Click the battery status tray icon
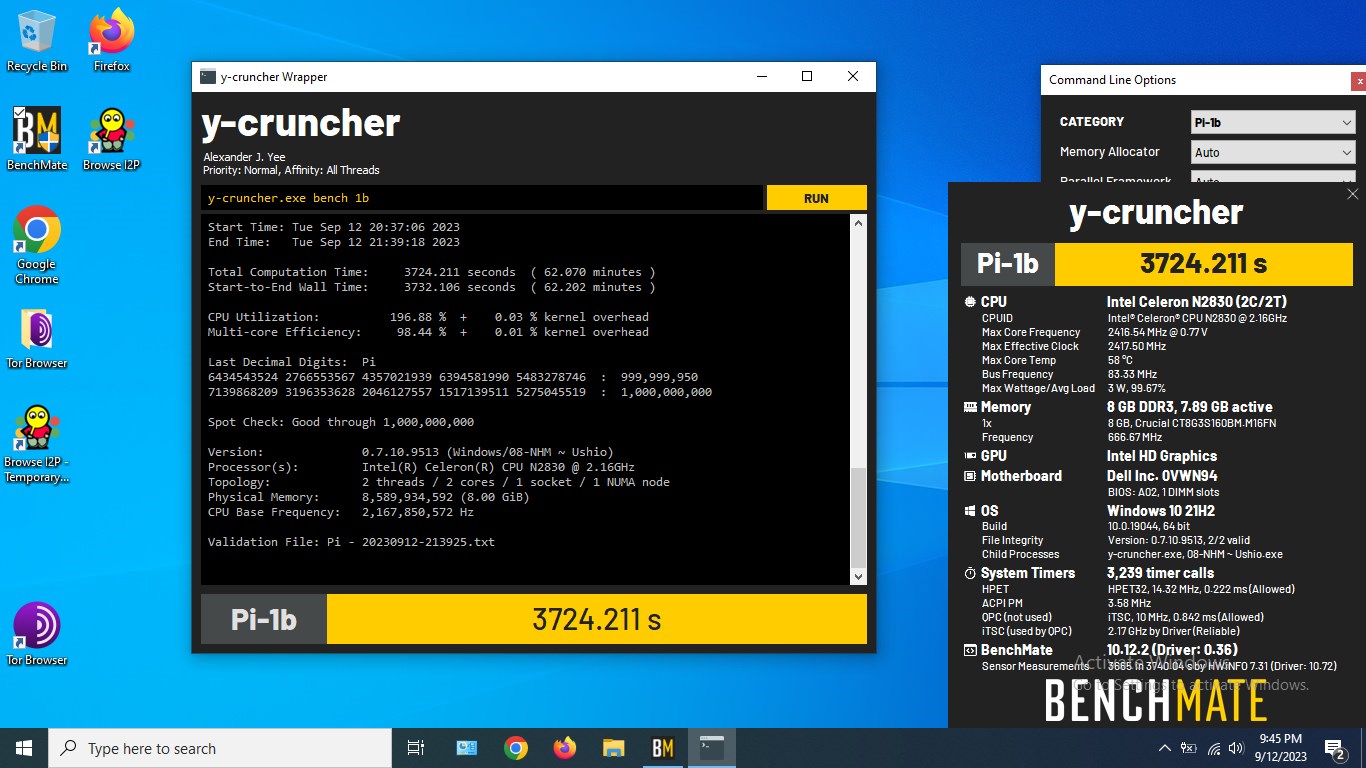Viewport: 1366px width, 768px height. pos(1189,748)
